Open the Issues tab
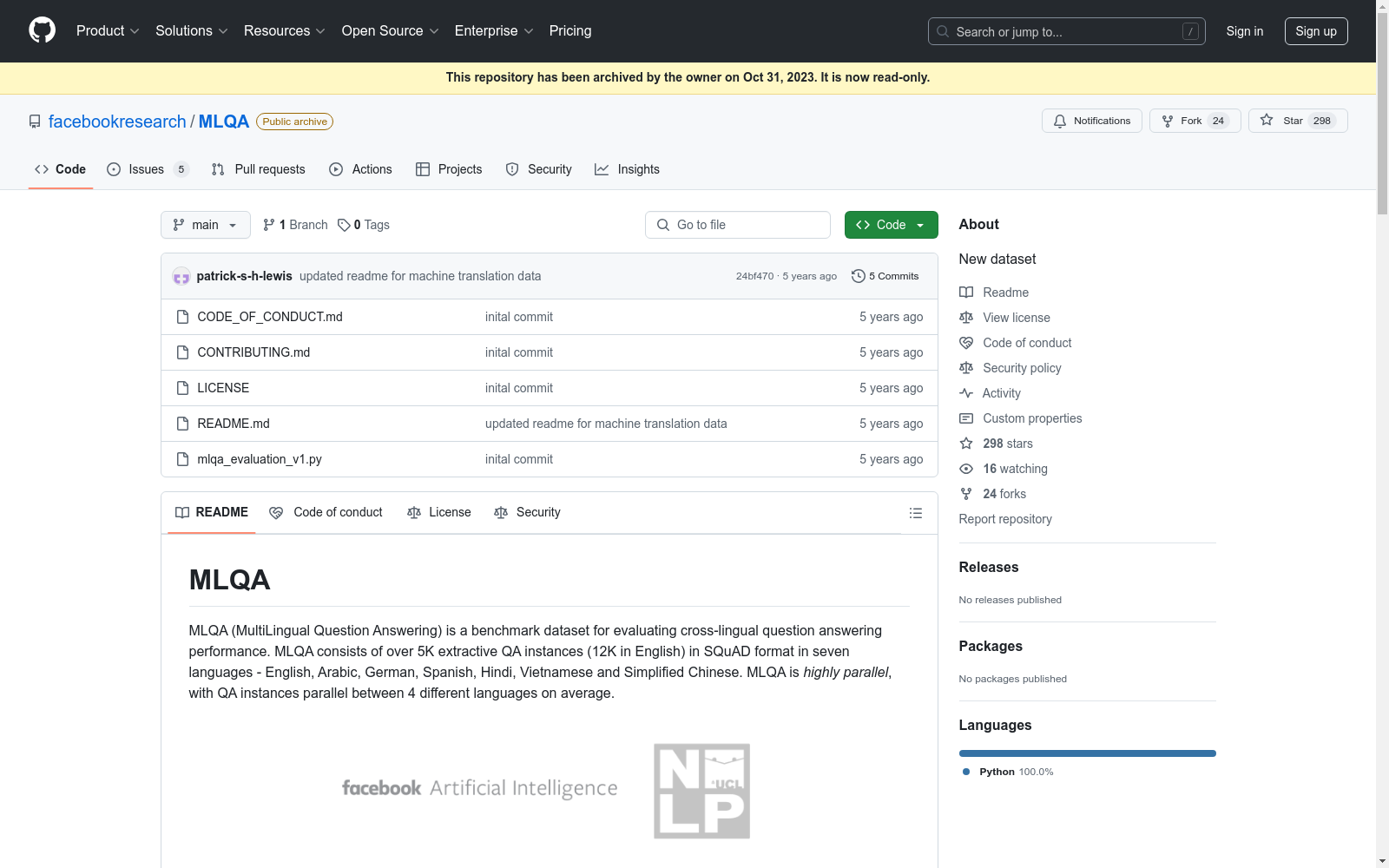This screenshot has height=868, width=1389. 147,169
